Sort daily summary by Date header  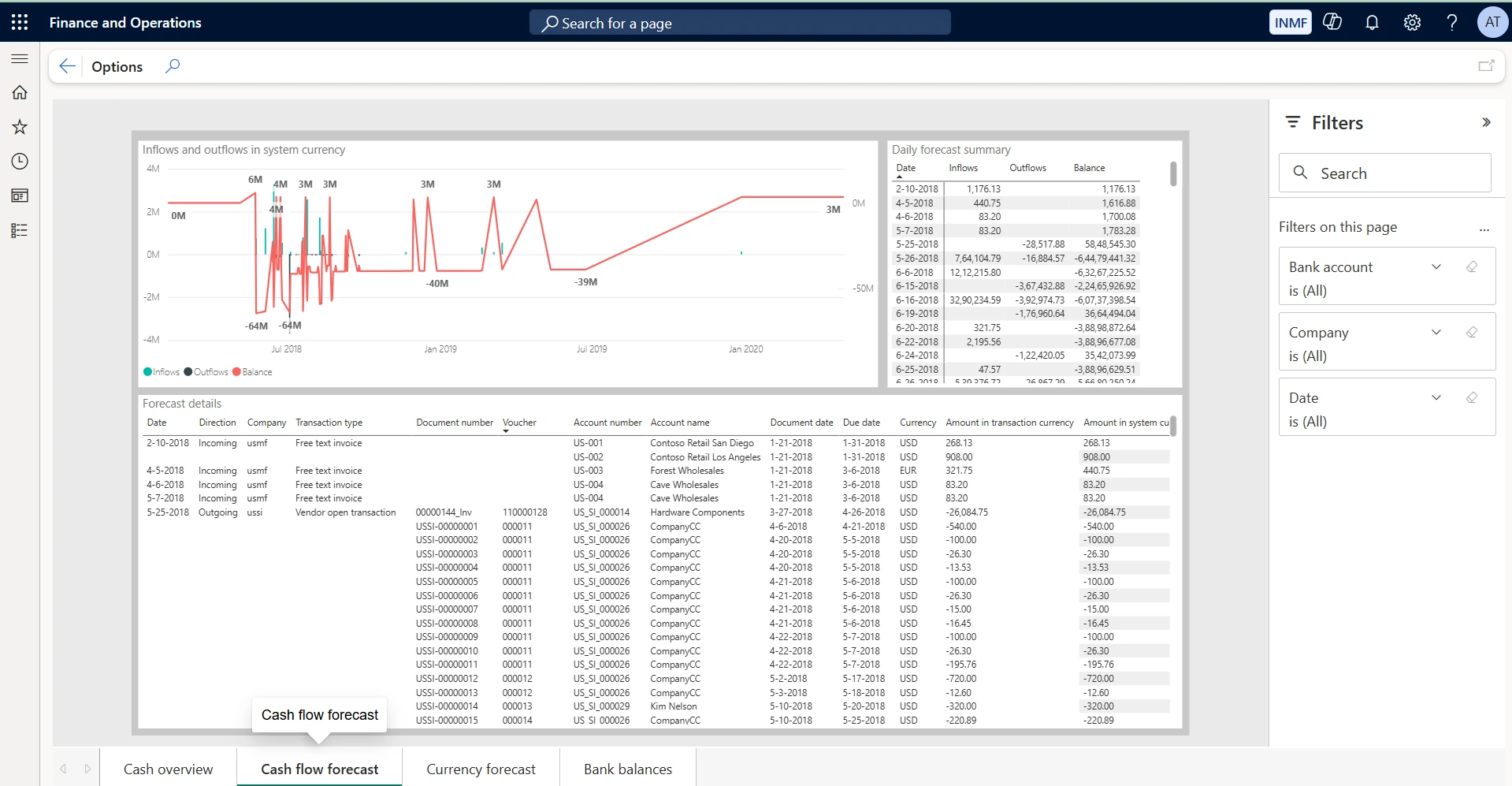tap(906, 168)
